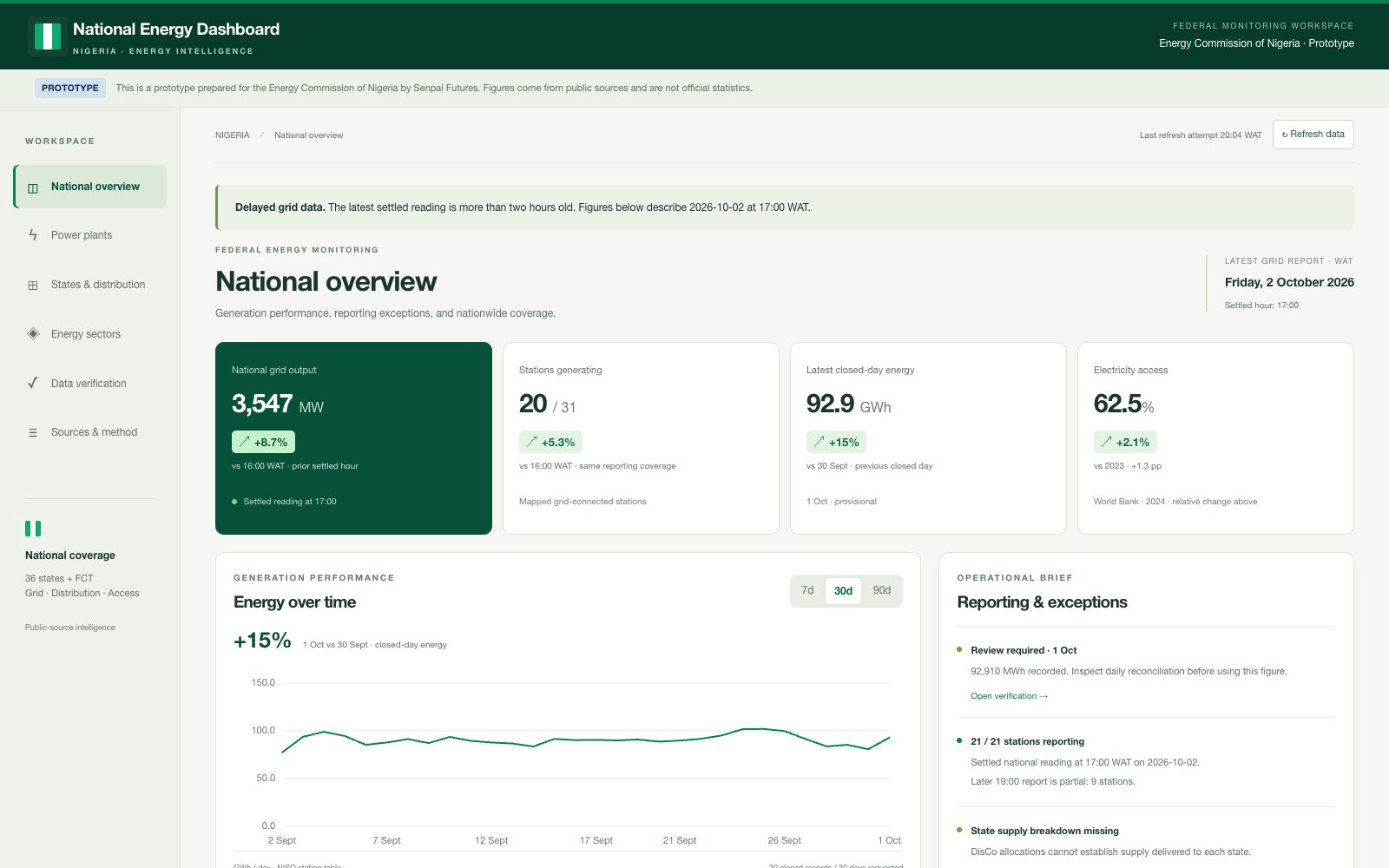Click the +5.3% trend arrow icon

531,442
